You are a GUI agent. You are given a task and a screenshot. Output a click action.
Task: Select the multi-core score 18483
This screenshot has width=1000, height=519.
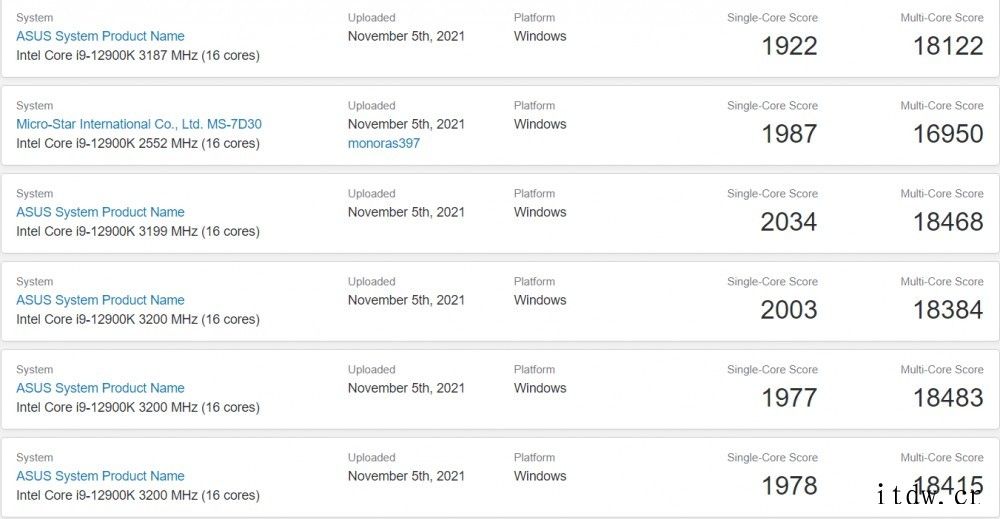coord(948,398)
